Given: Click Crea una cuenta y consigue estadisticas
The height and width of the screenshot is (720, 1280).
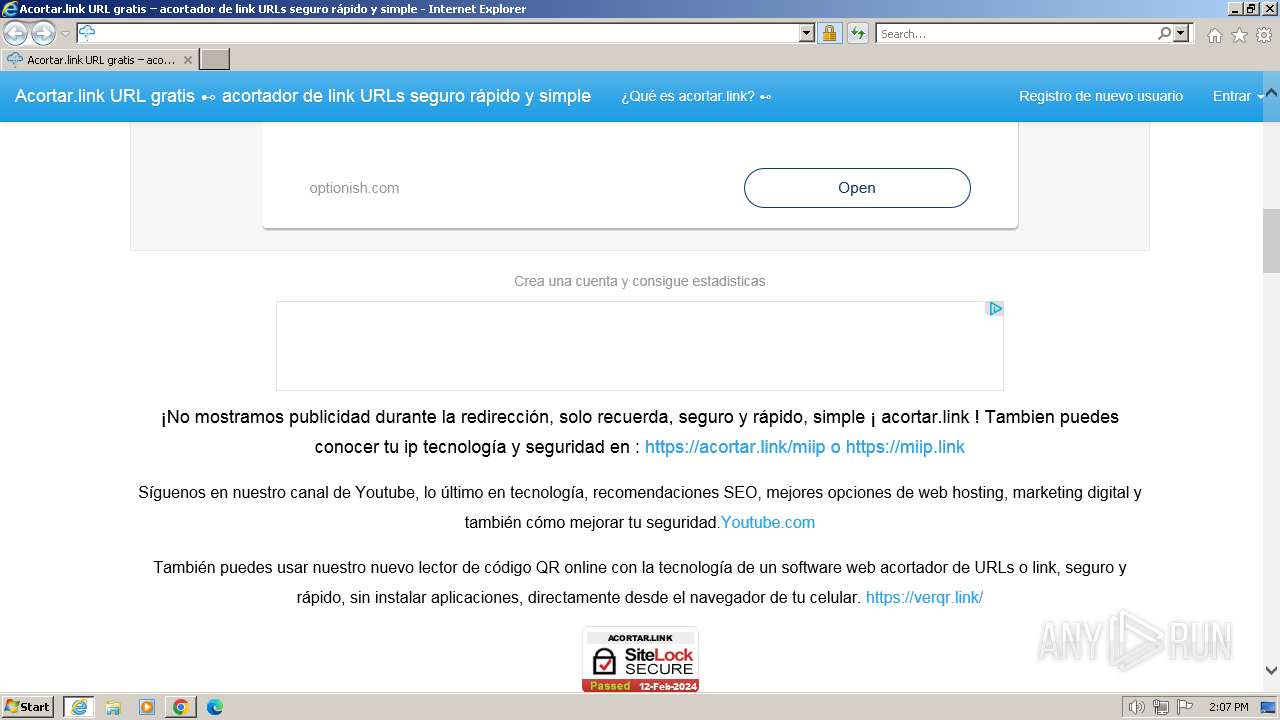Looking at the screenshot, I should tap(640, 281).
